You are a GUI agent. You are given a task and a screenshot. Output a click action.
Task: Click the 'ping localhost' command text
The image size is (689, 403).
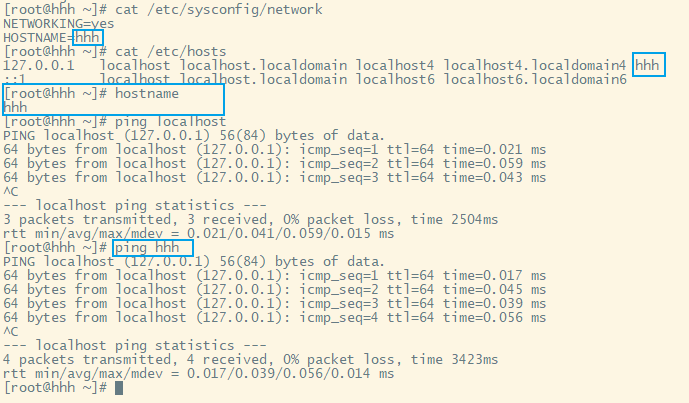[x=170, y=121]
